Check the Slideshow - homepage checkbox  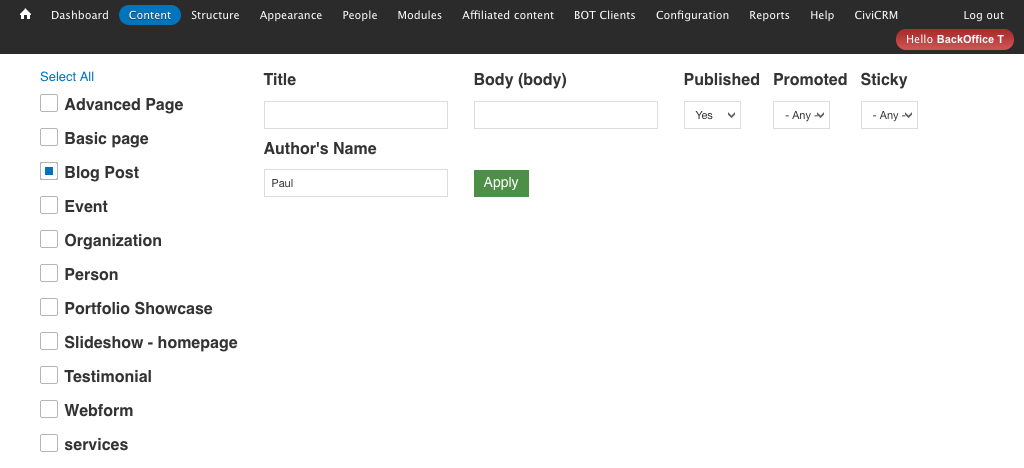[x=49, y=341]
